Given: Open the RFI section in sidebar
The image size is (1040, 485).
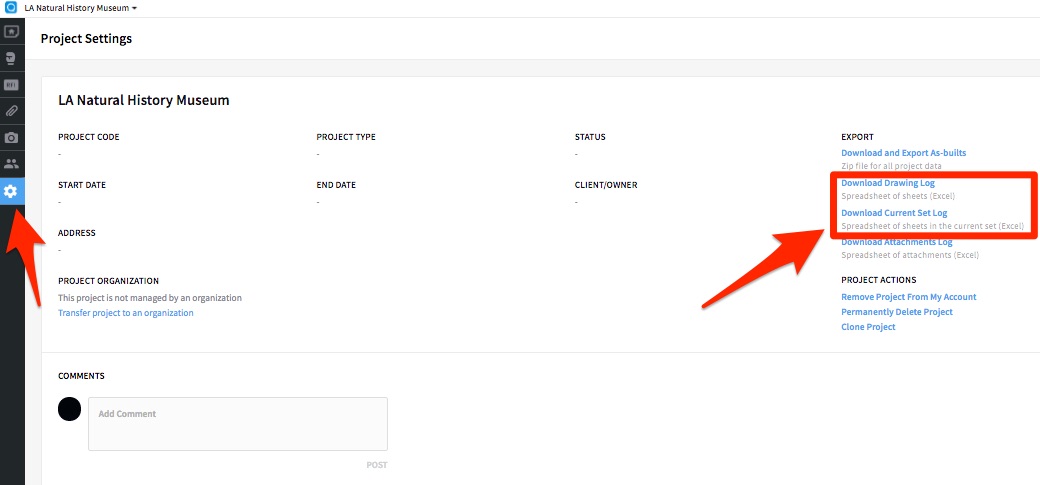Looking at the screenshot, I should tap(11, 85).
